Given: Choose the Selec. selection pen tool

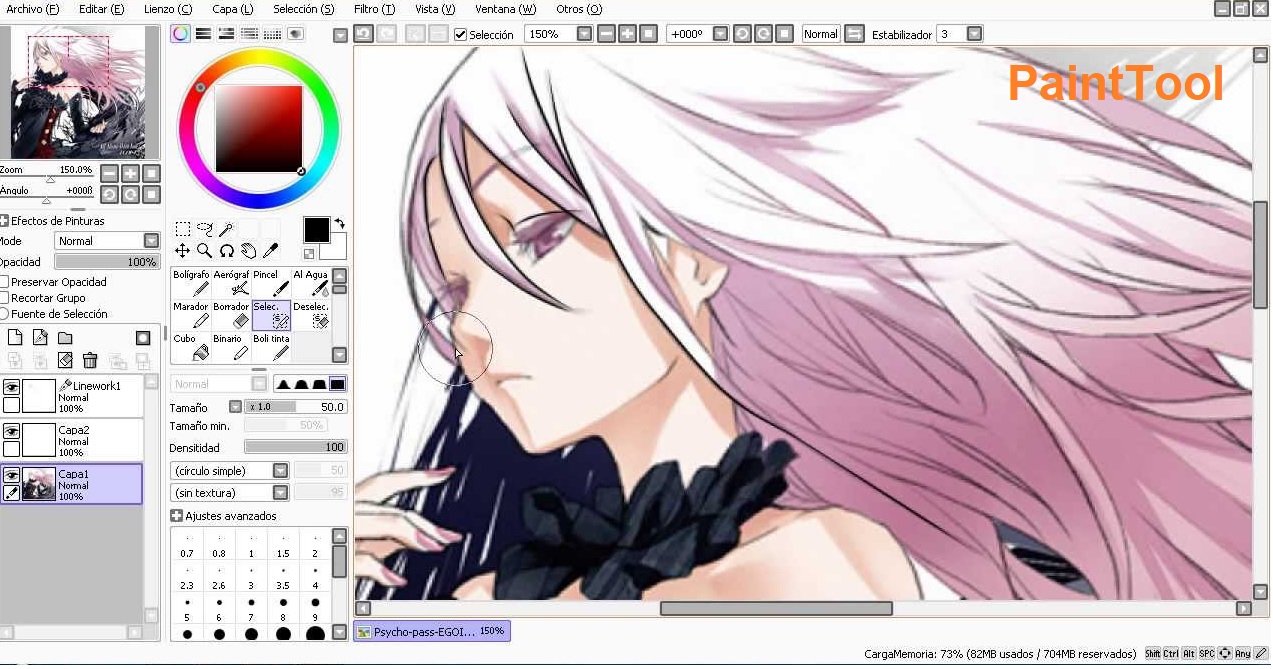Looking at the screenshot, I should click(271, 315).
